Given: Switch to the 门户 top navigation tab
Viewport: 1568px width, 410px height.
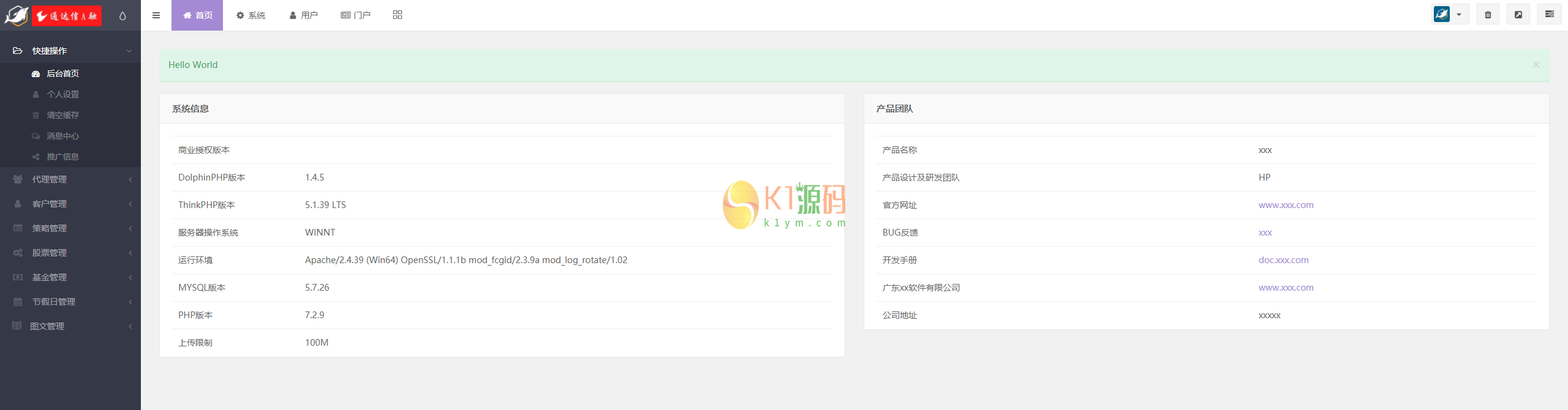Looking at the screenshot, I should (x=355, y=15).
